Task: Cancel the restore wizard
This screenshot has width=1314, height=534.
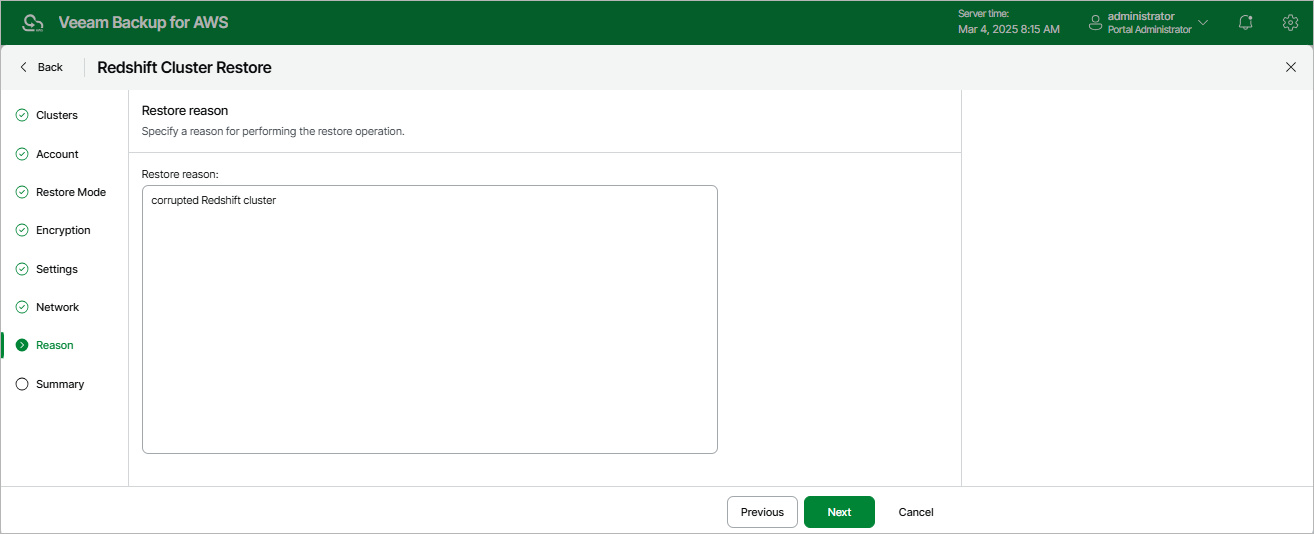Action: click(x=916, y=512)
